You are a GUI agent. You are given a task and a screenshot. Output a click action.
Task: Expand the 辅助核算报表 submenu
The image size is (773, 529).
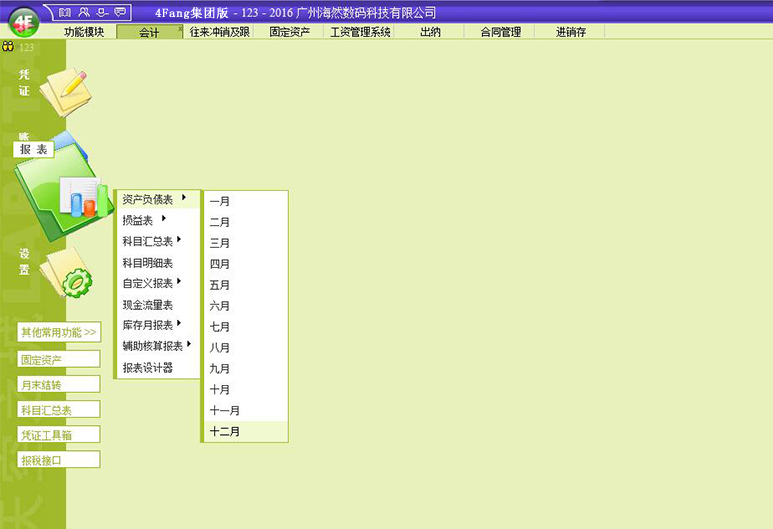tap(155, 346)
